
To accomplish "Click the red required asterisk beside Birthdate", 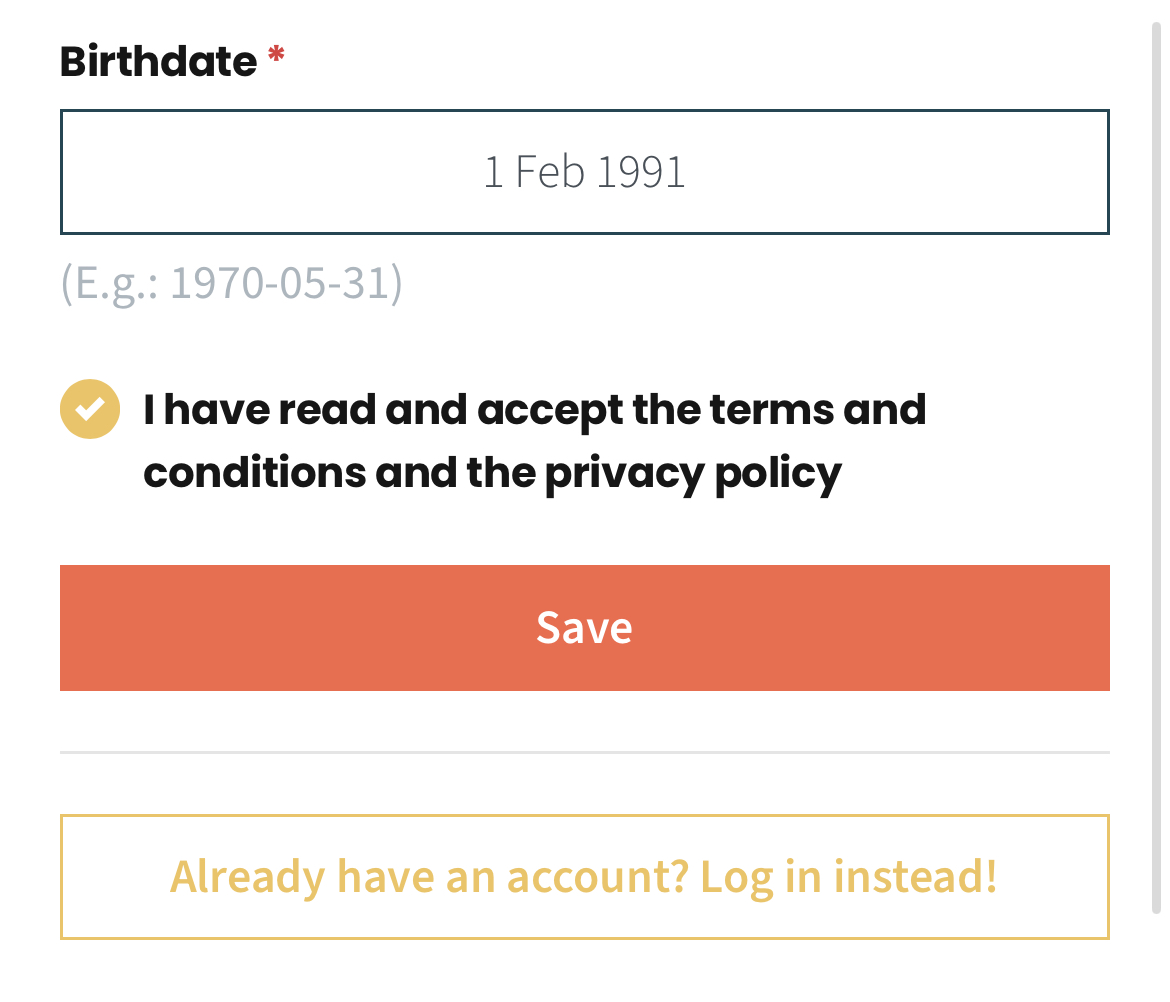I will 276,54.
